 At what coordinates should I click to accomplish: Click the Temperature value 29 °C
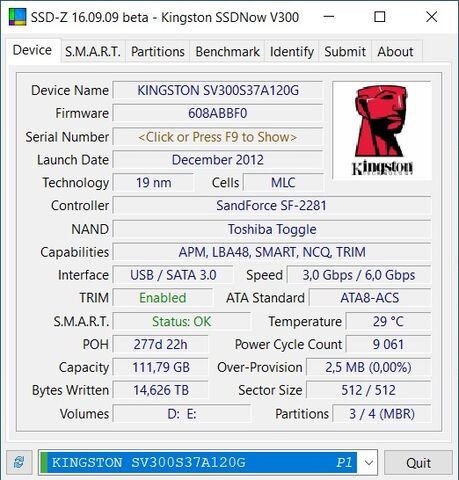coord(388,322)
